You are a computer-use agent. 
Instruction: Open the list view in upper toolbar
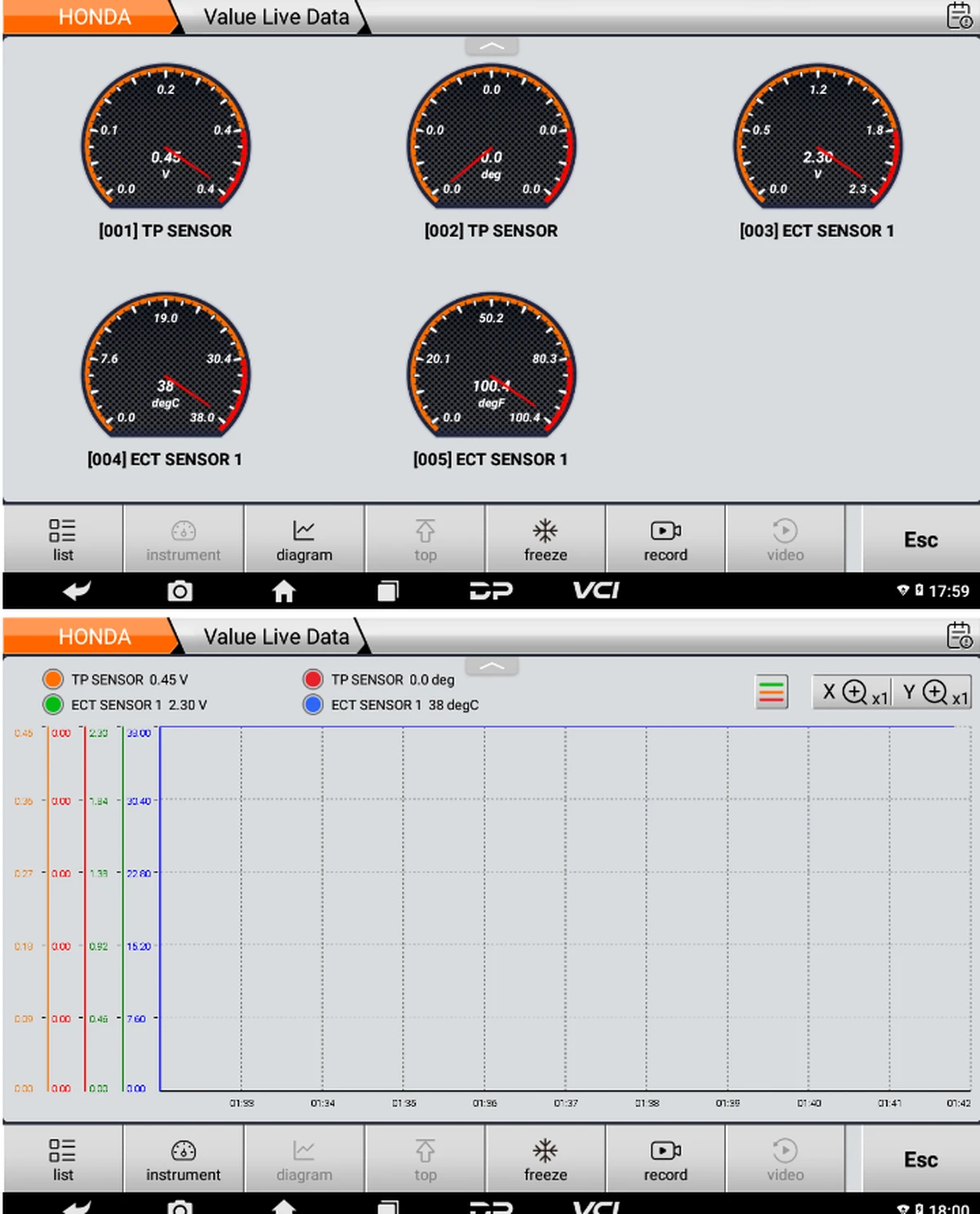[63, 539]
